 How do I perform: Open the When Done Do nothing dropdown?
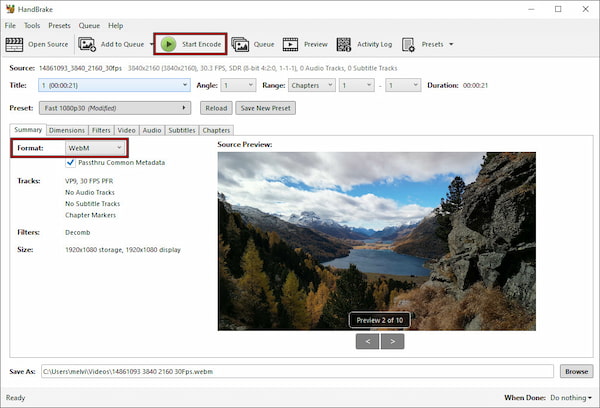[x=571, y=398]
